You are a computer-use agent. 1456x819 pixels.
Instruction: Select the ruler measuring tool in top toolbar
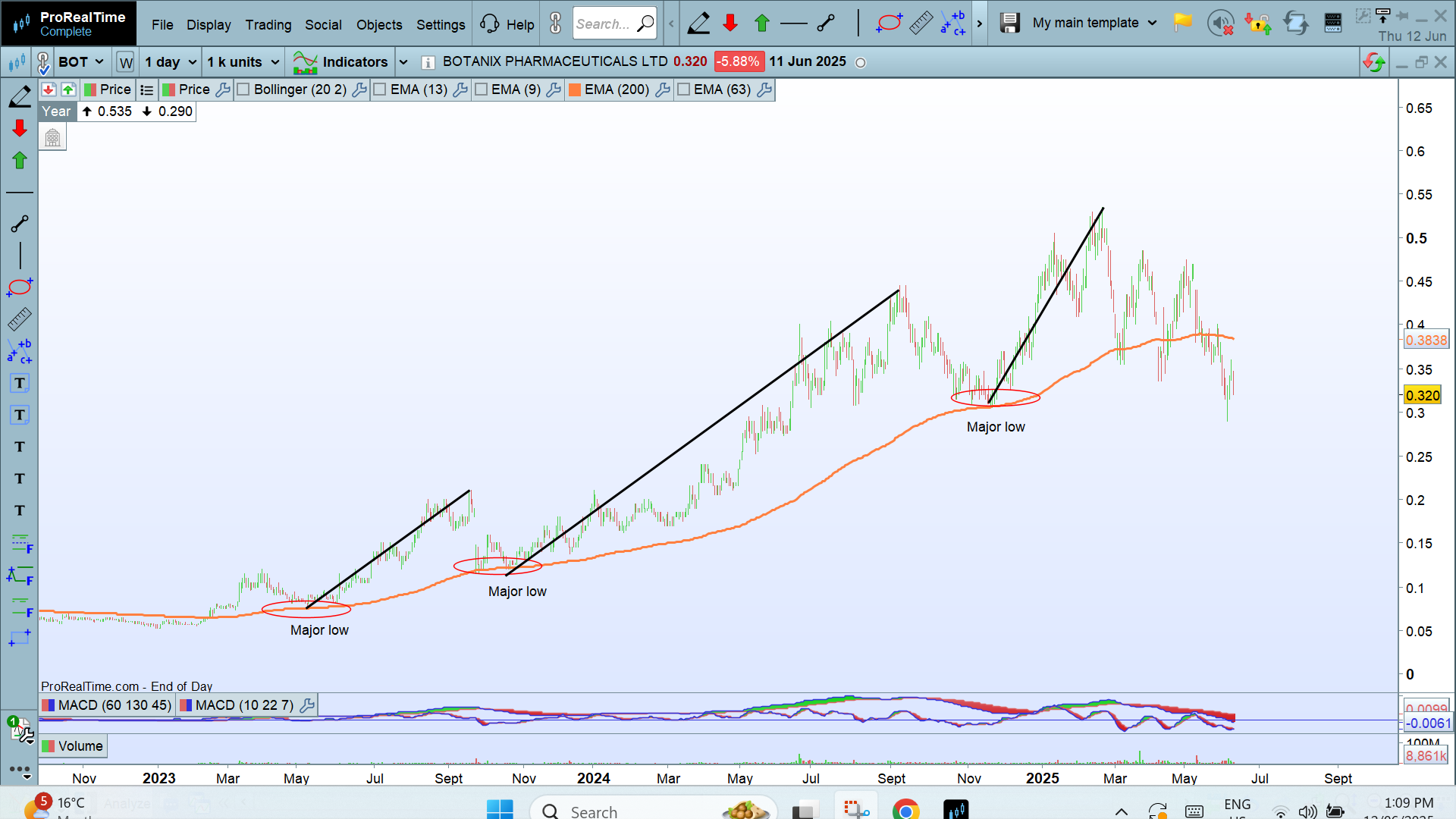(921, 24)
